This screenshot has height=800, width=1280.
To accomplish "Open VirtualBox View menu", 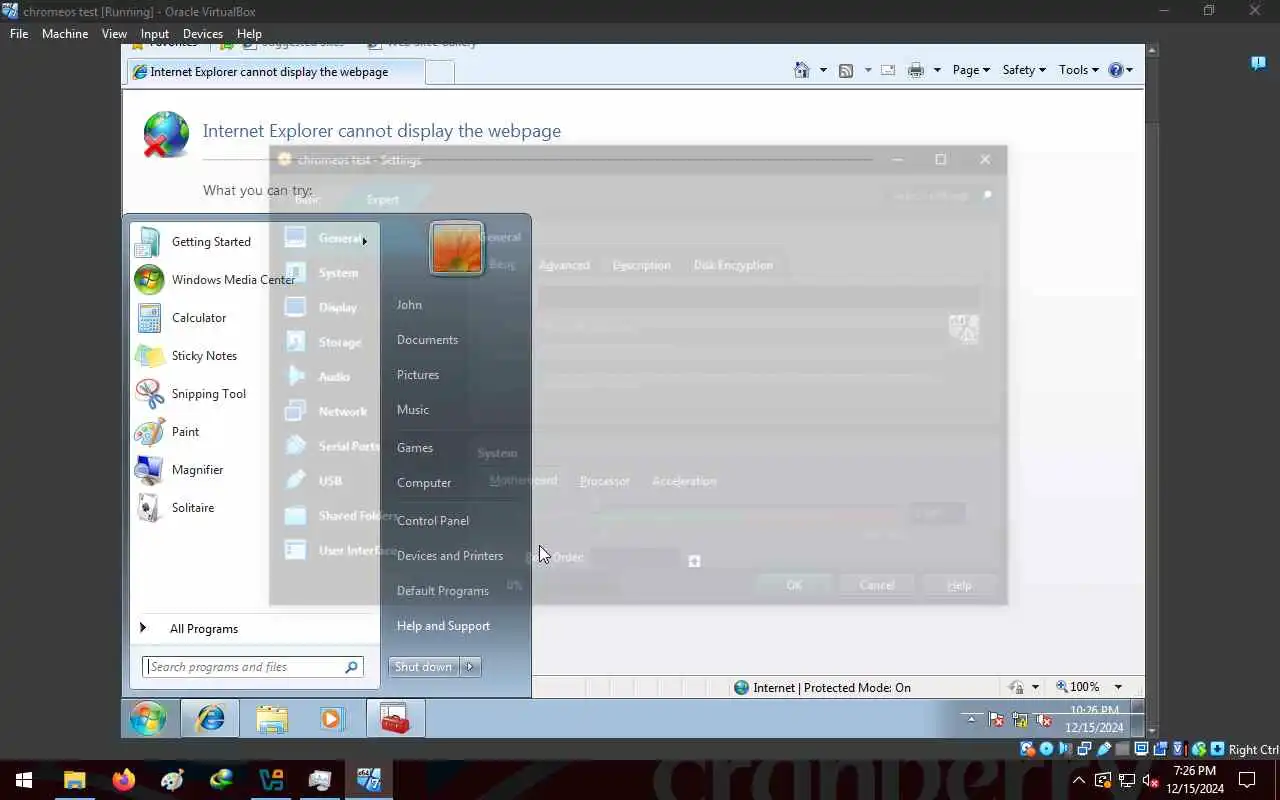I will 114,34.
